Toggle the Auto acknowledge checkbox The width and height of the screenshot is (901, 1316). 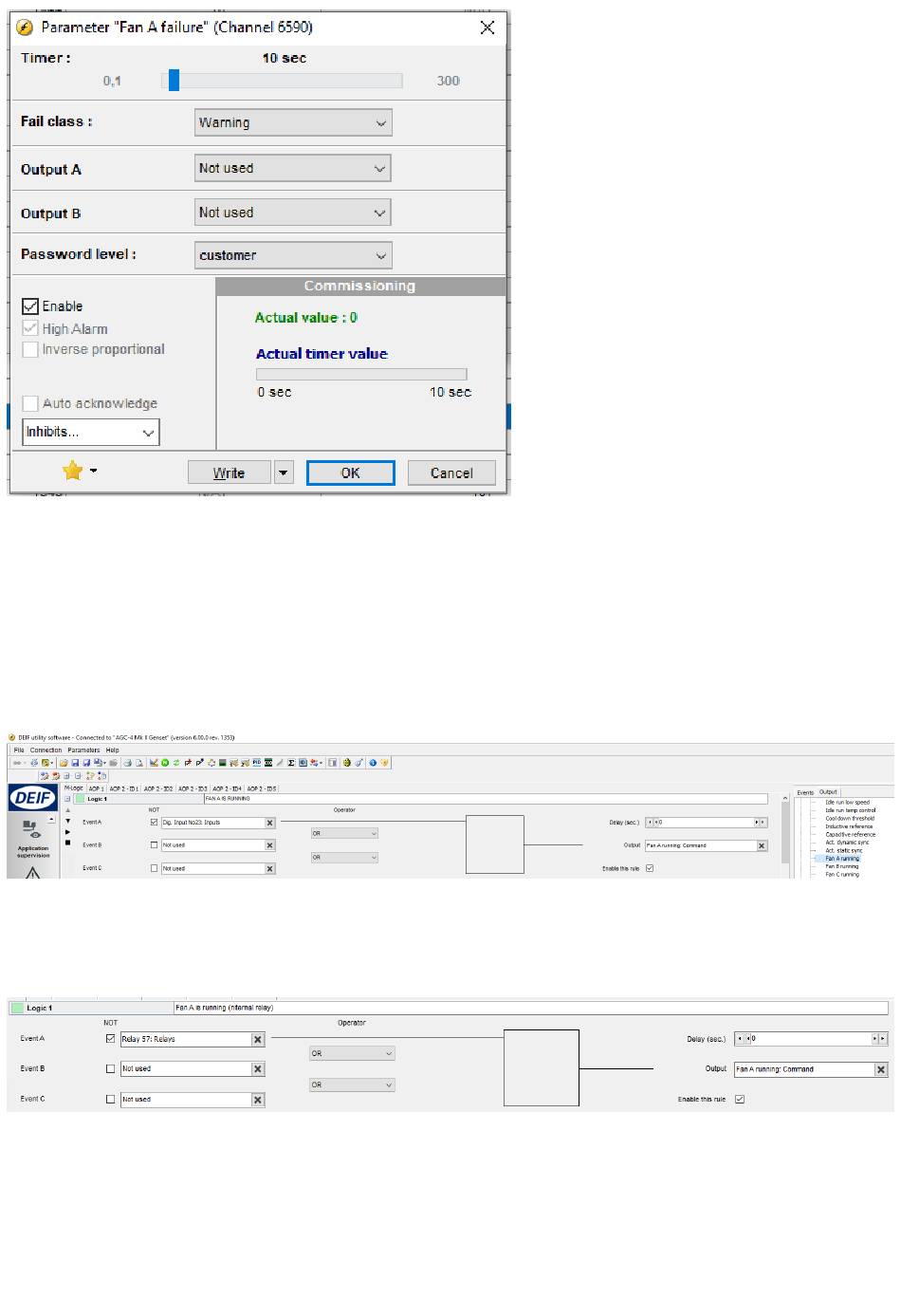[30, 403]
